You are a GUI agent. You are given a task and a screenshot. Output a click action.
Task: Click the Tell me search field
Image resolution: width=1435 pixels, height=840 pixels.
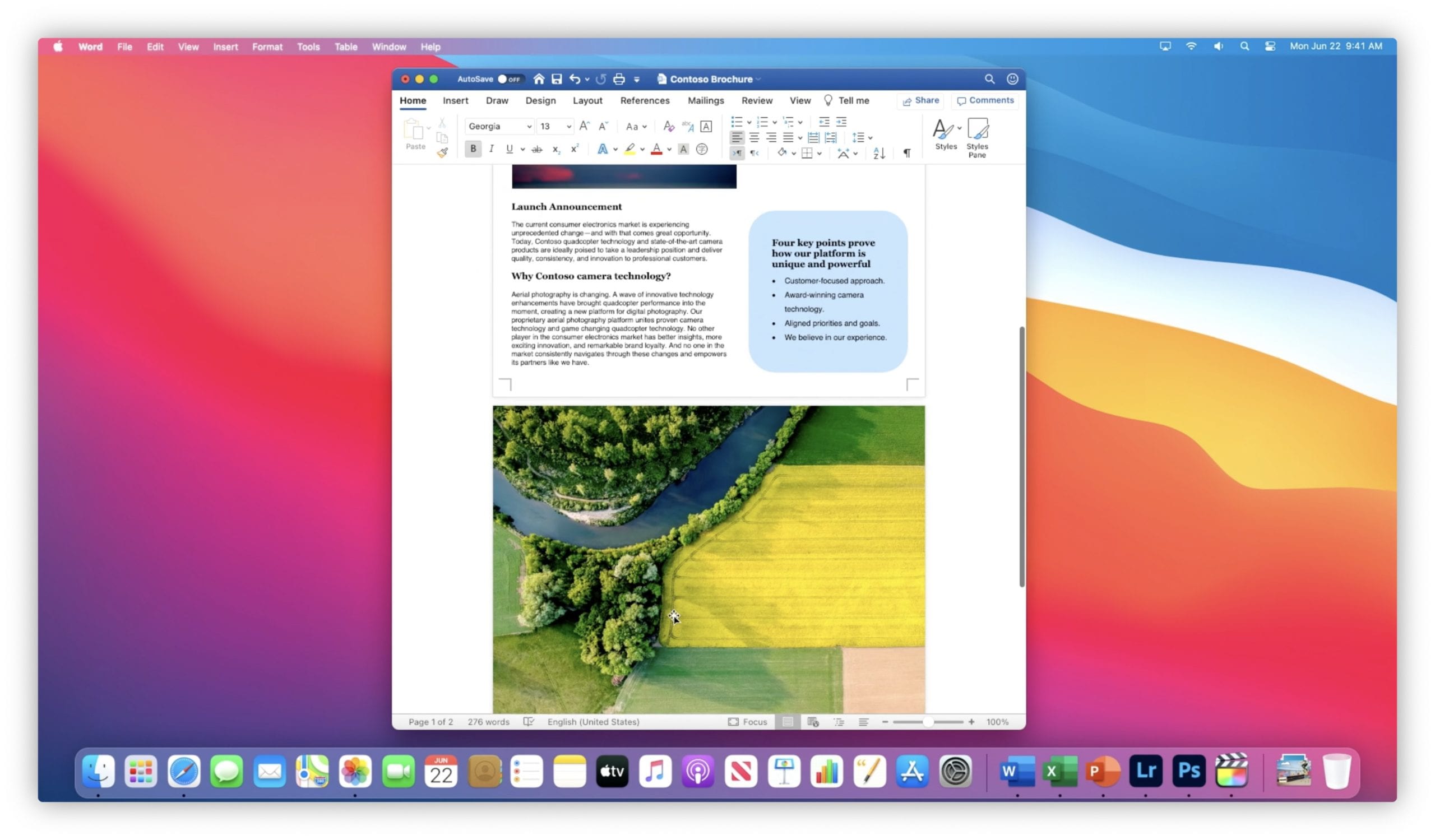pos(846,100)
